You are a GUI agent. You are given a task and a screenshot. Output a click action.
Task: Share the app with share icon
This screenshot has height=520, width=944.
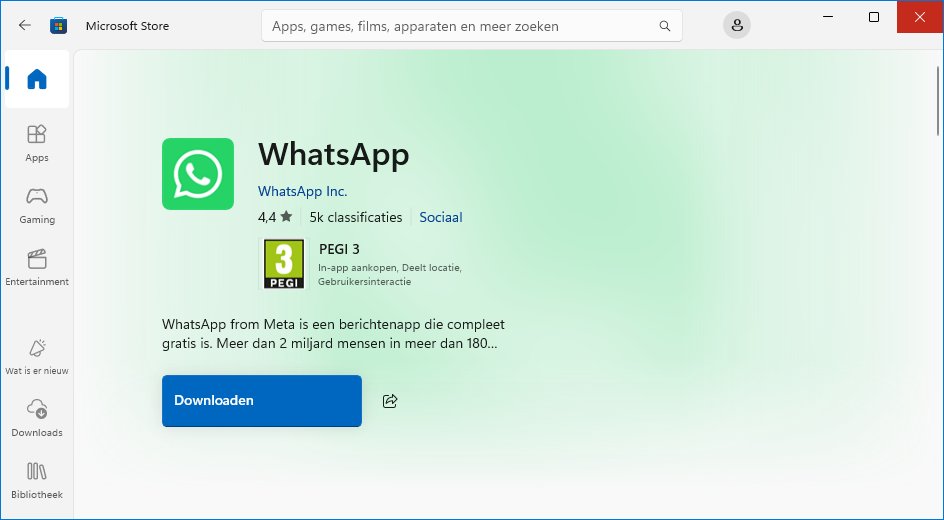[x=390, y=401]
